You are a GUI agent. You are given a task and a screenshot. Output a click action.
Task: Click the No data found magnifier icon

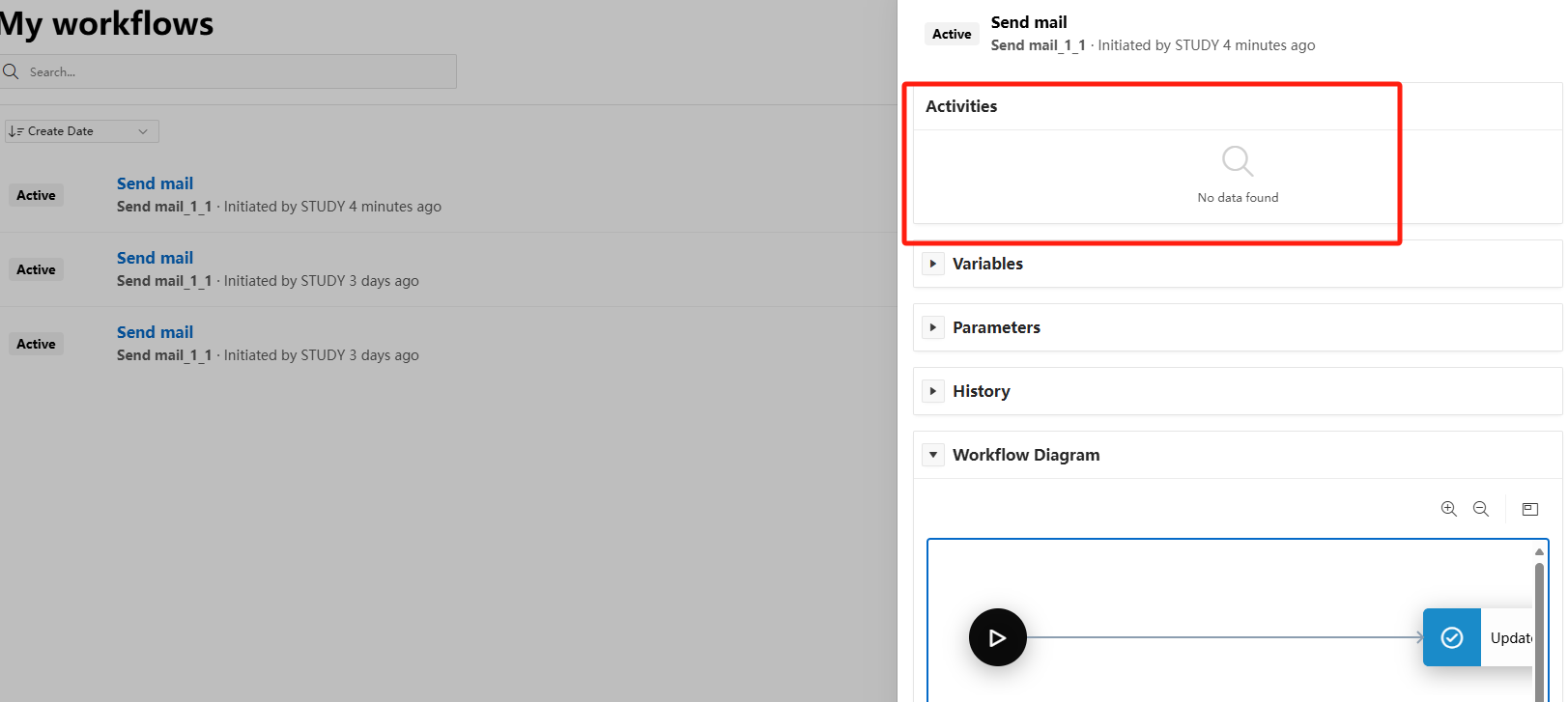1237,160
